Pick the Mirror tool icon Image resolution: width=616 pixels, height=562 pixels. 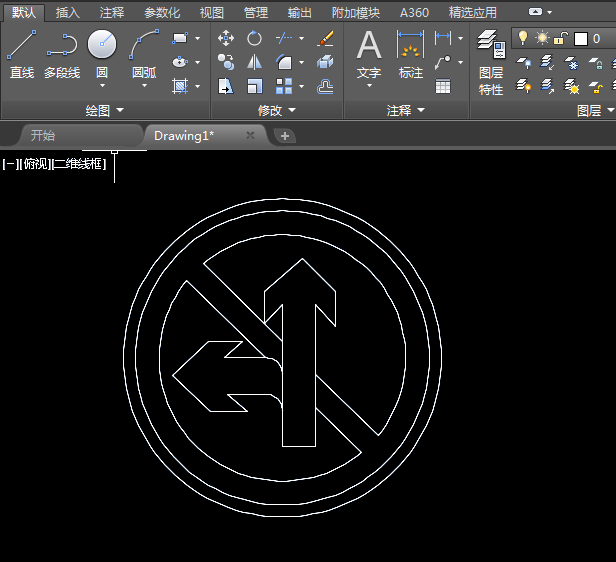(255, 62)
